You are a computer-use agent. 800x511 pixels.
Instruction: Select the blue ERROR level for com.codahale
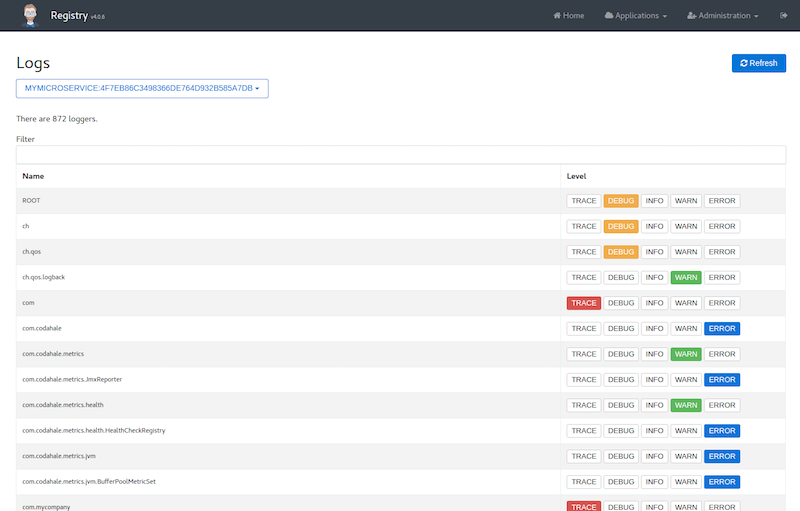point(721,329)
